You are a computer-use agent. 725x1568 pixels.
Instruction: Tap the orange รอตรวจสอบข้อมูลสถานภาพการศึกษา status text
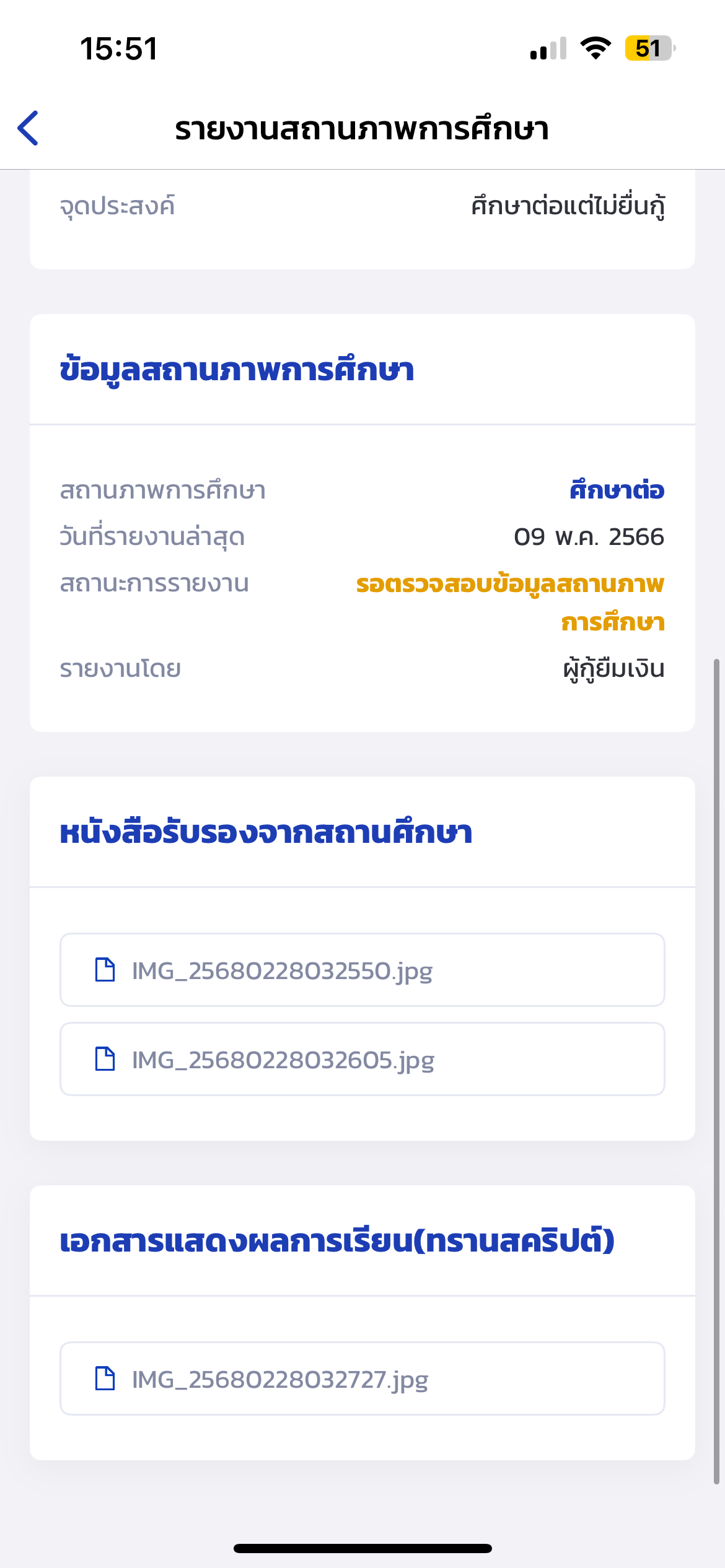tap(511, 603)
